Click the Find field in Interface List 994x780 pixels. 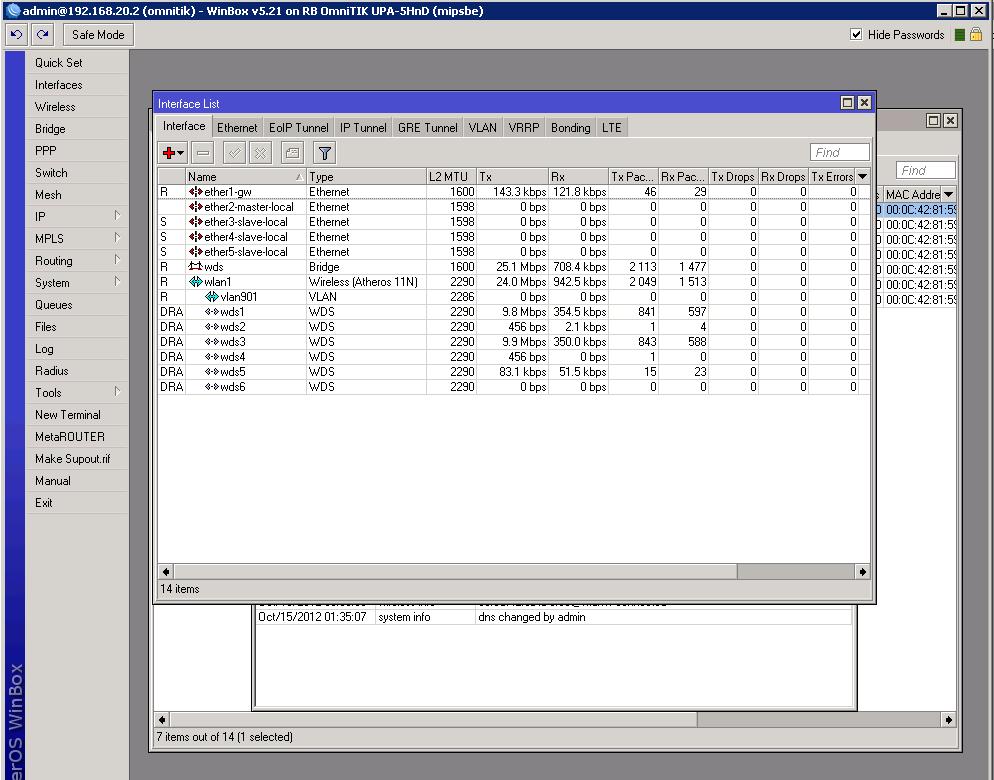[839, 153]
